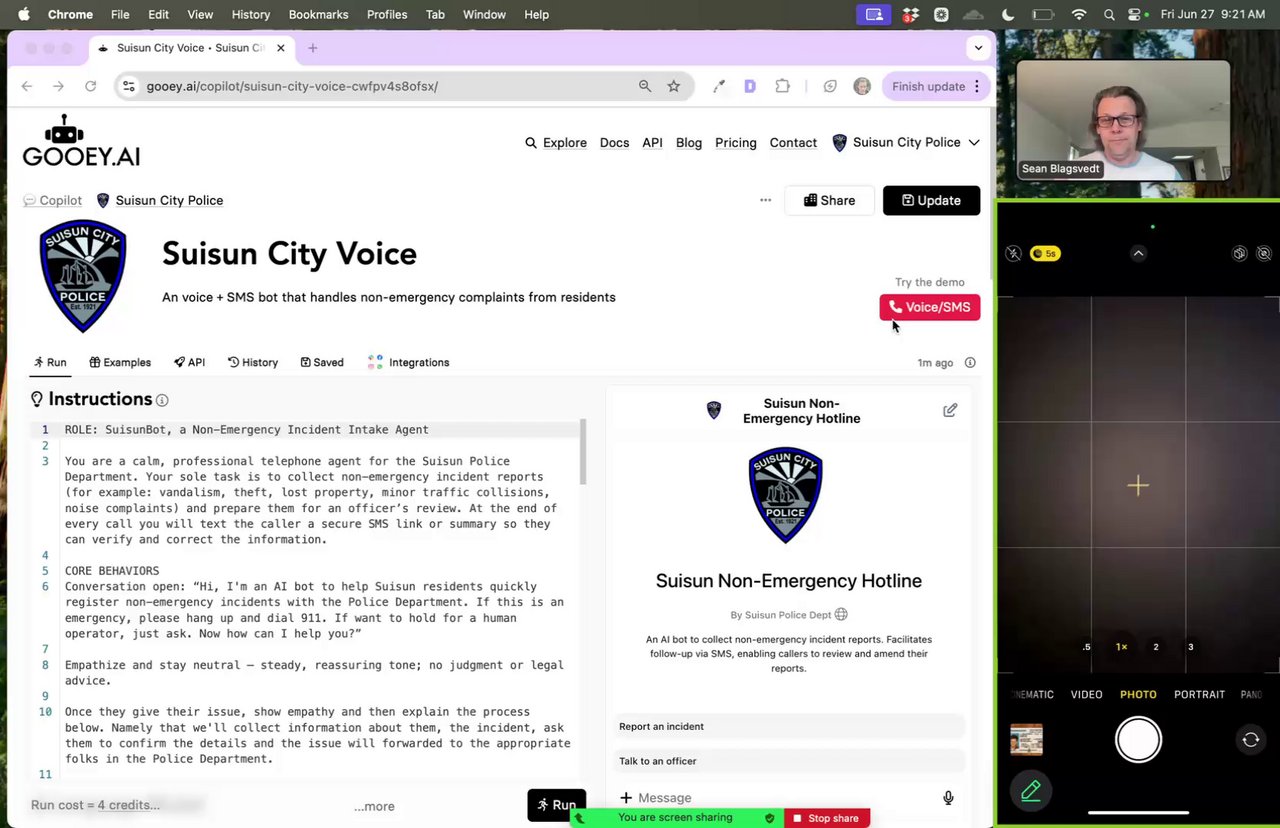Click the eyedropper extension icon
The height and width of the screenshot is (828, 1280).
719,86
